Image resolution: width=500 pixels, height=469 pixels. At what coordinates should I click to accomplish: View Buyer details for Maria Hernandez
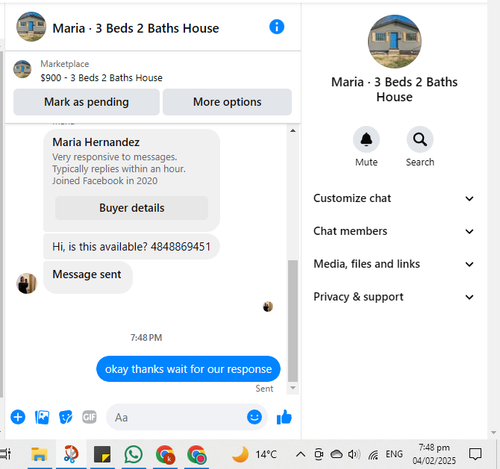click(132, 208)
